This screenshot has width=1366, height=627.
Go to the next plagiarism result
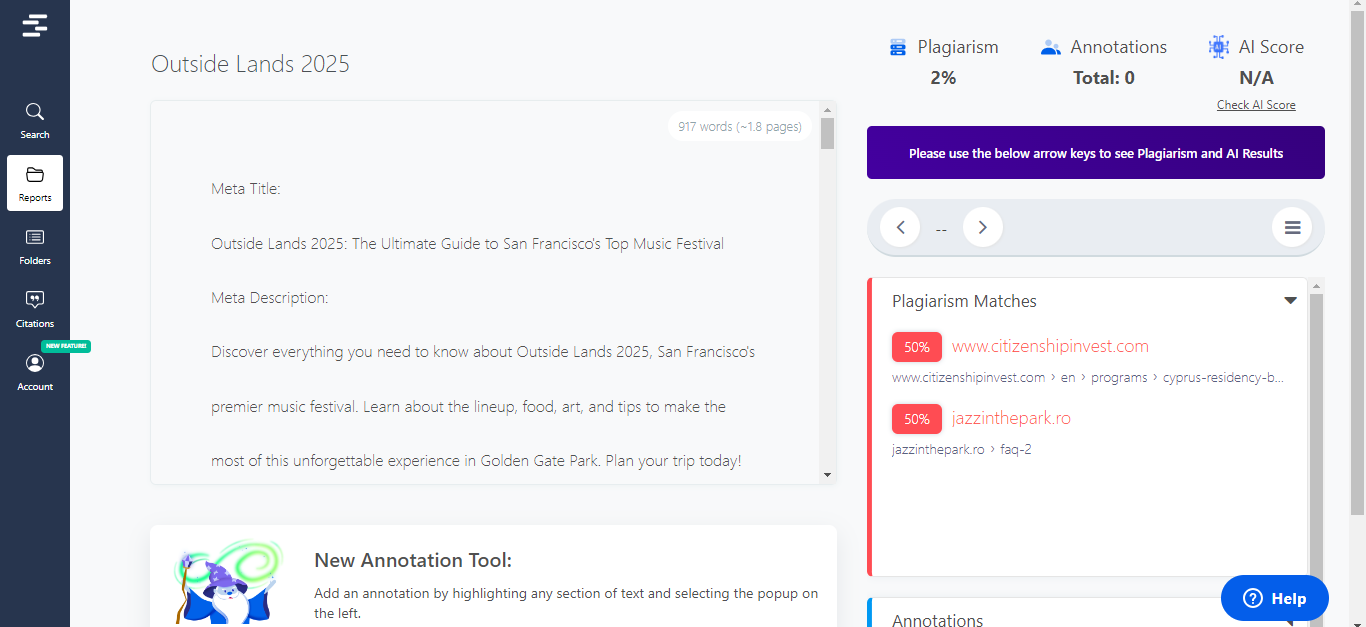coord(982,228)
